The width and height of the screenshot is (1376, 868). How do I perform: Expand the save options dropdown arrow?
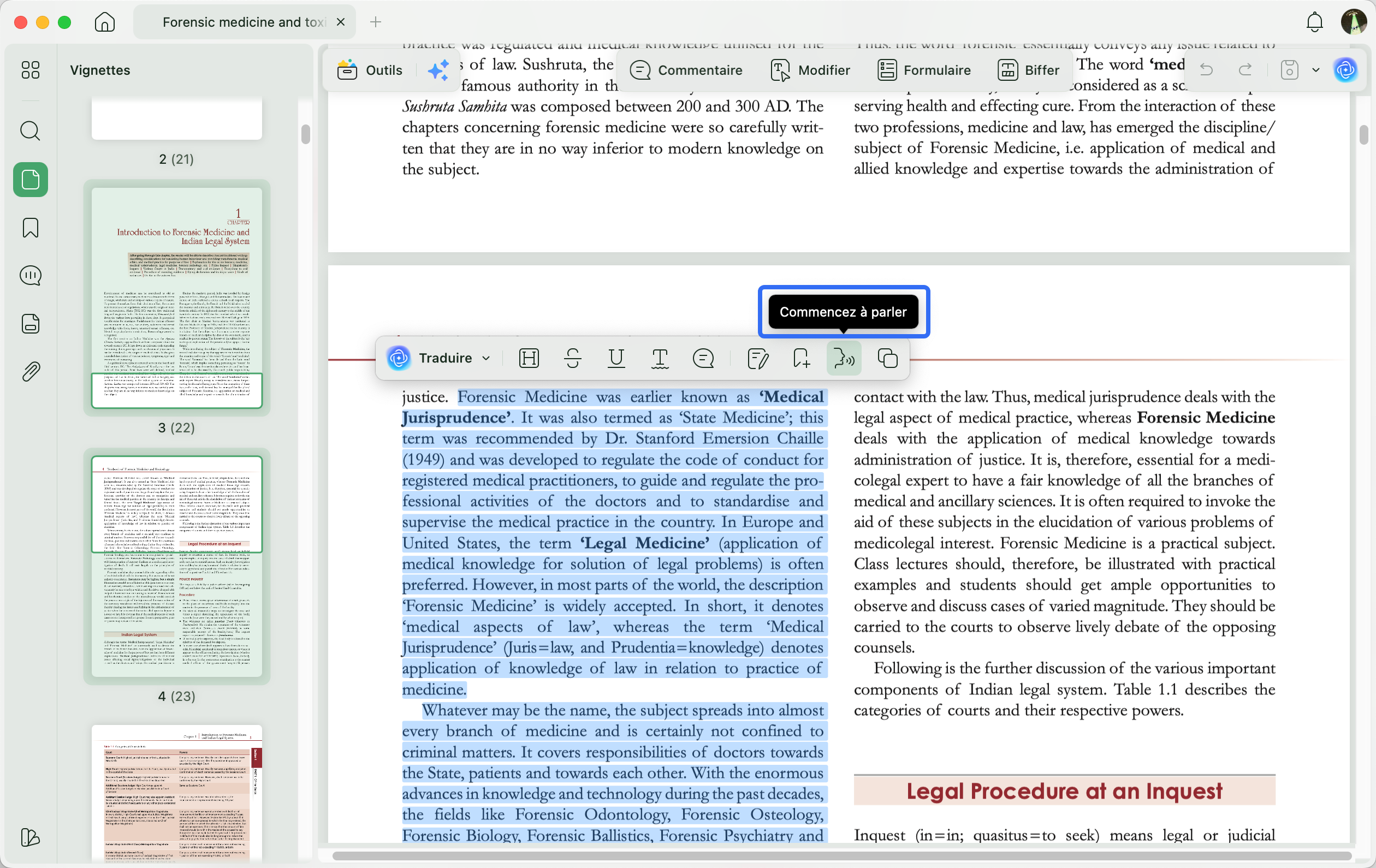tap(1315, 70)
